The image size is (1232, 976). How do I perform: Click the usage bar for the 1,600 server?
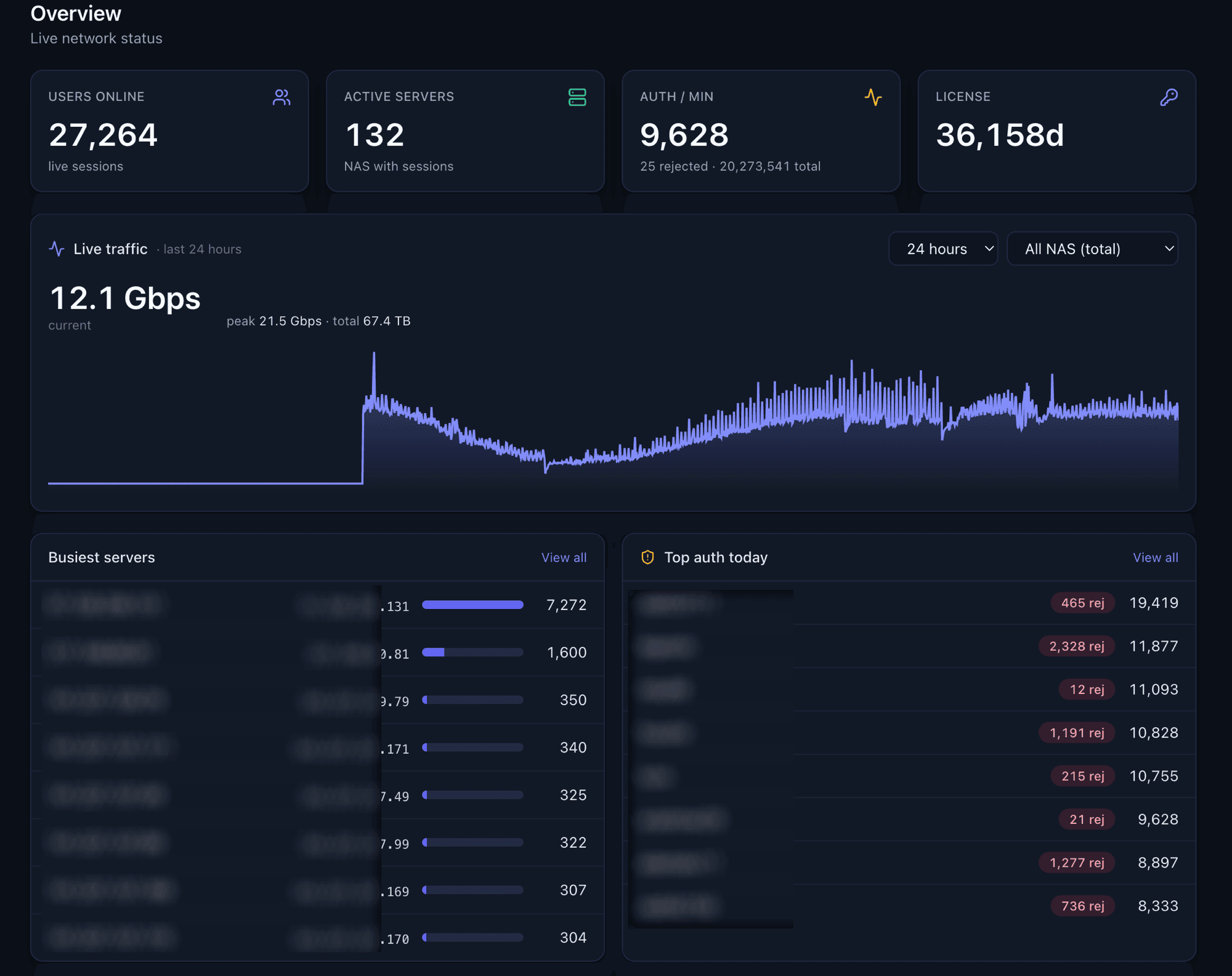472,652
